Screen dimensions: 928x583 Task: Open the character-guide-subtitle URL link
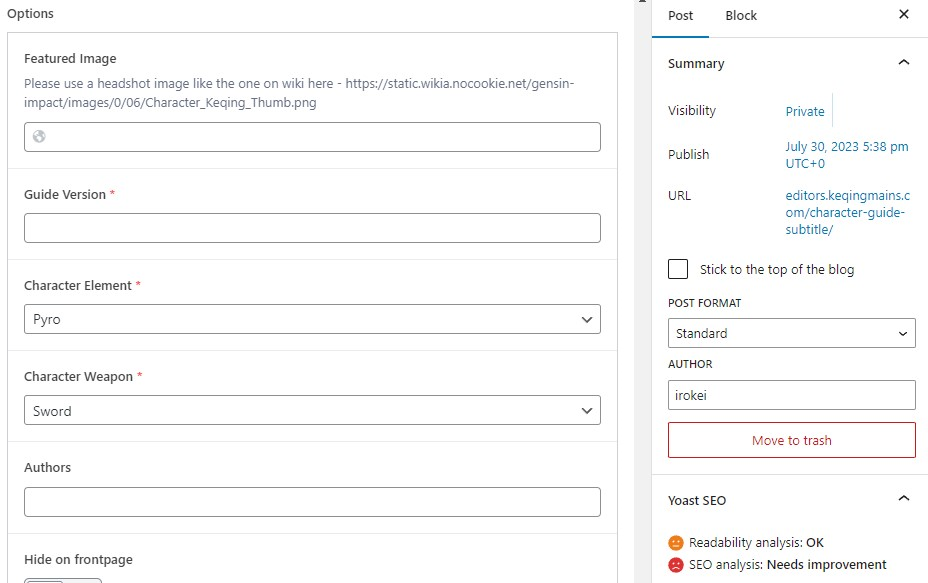click(846, 211)
